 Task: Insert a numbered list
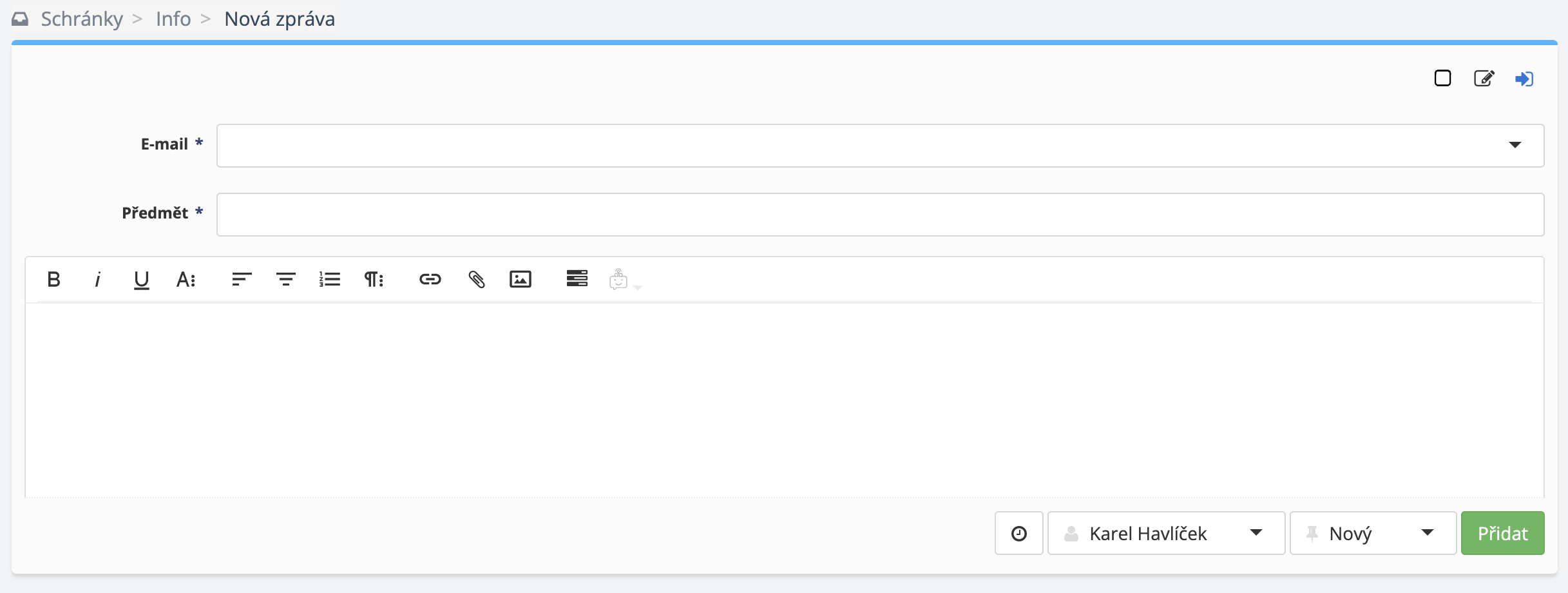pos(330,279)
